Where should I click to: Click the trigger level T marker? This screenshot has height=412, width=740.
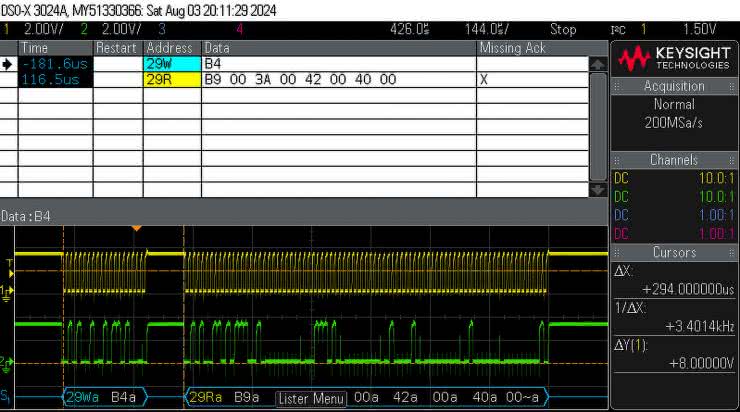click(9, 264)
